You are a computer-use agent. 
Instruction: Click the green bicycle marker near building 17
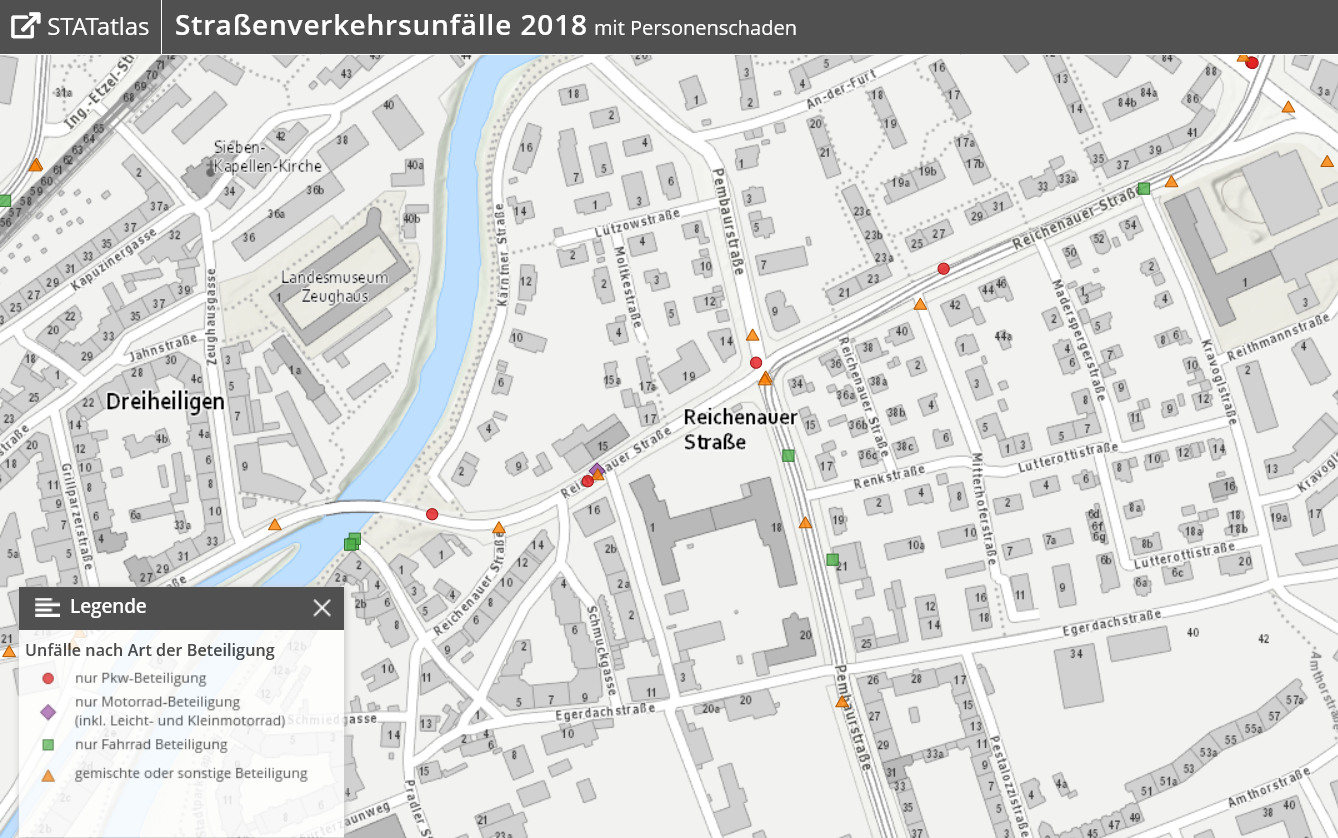[788, 456]
